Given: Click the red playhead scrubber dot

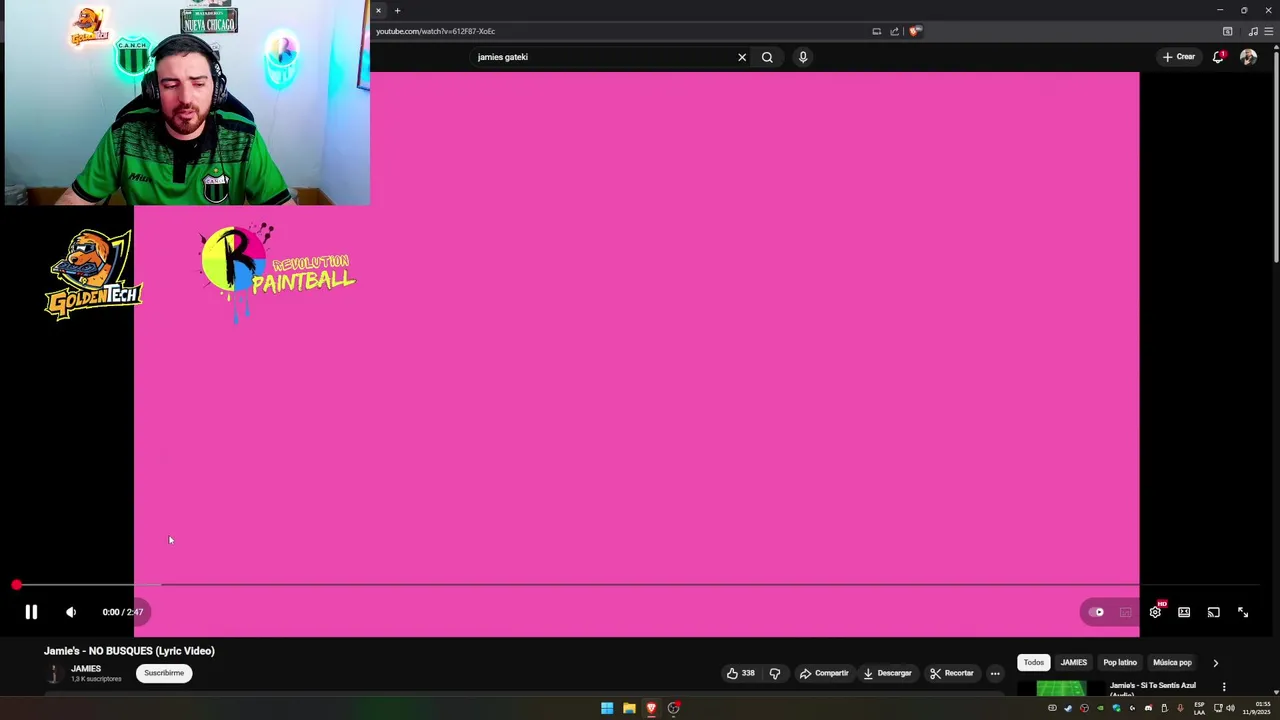Looking at the screenshot, I should 16,585.
